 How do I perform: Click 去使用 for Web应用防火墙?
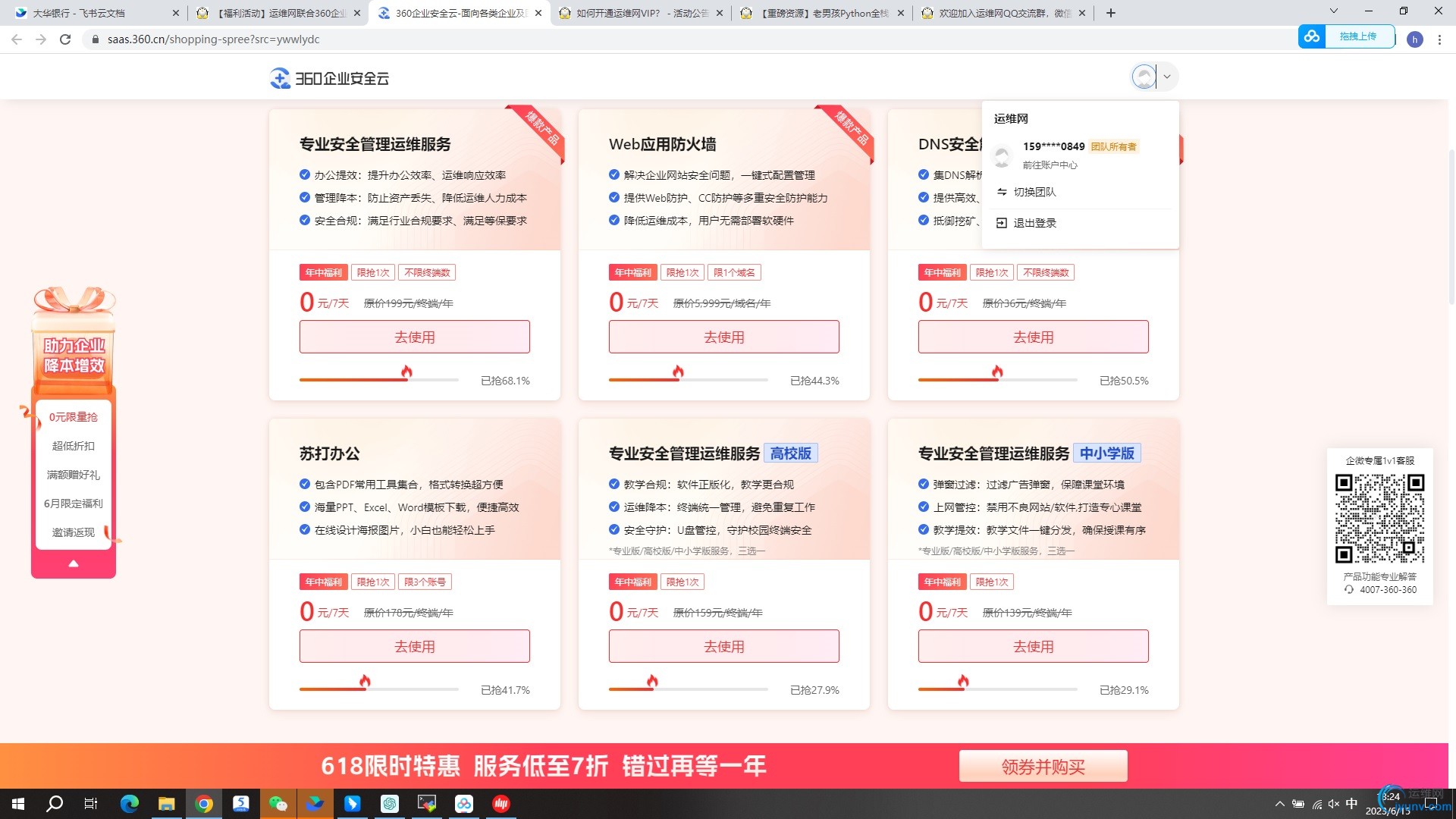(x=724, y=337)
